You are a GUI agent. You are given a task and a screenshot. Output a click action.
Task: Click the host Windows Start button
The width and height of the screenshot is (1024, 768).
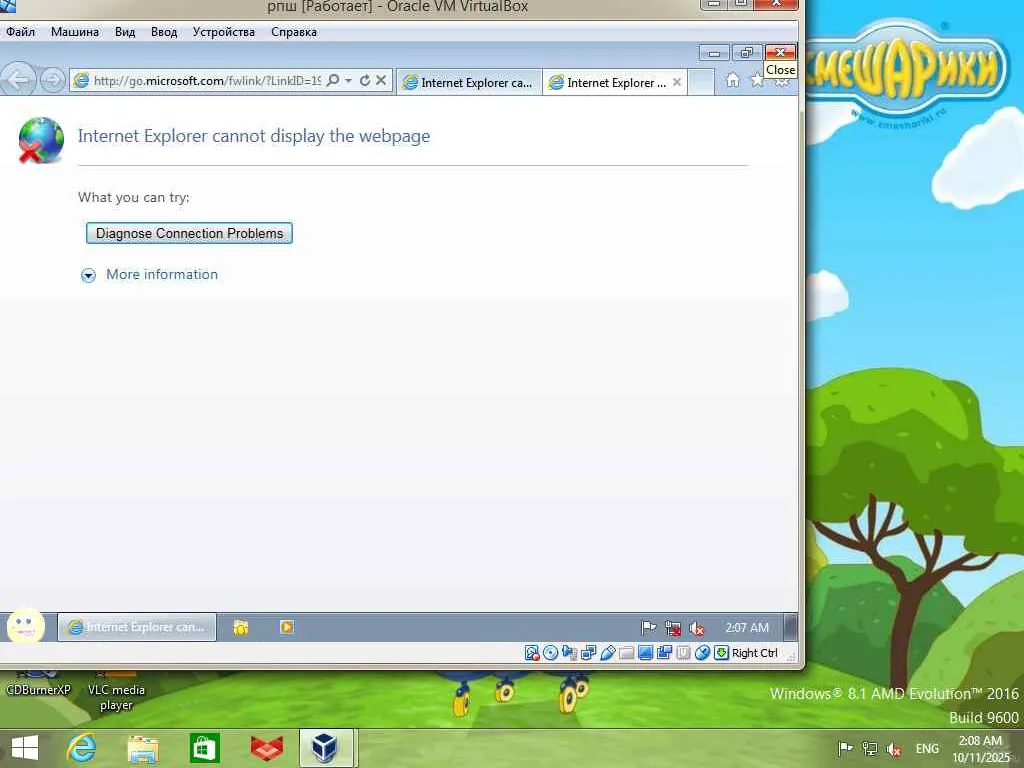click(x=25, y=748)
